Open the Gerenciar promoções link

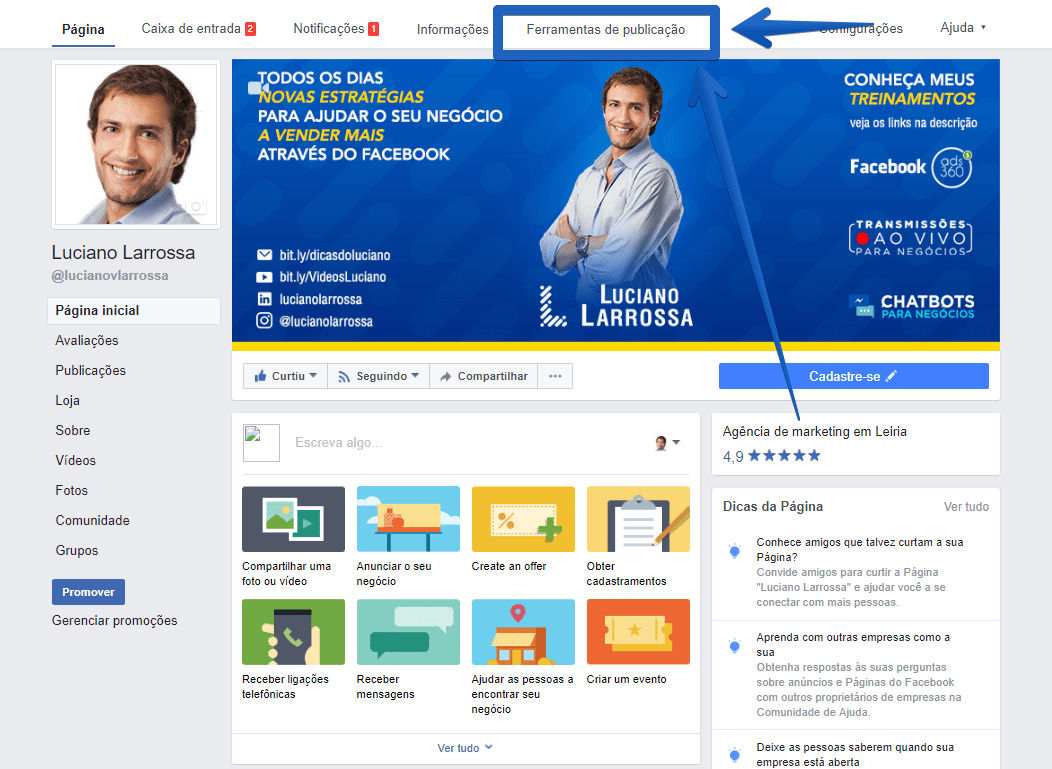[x=115, y=621]
